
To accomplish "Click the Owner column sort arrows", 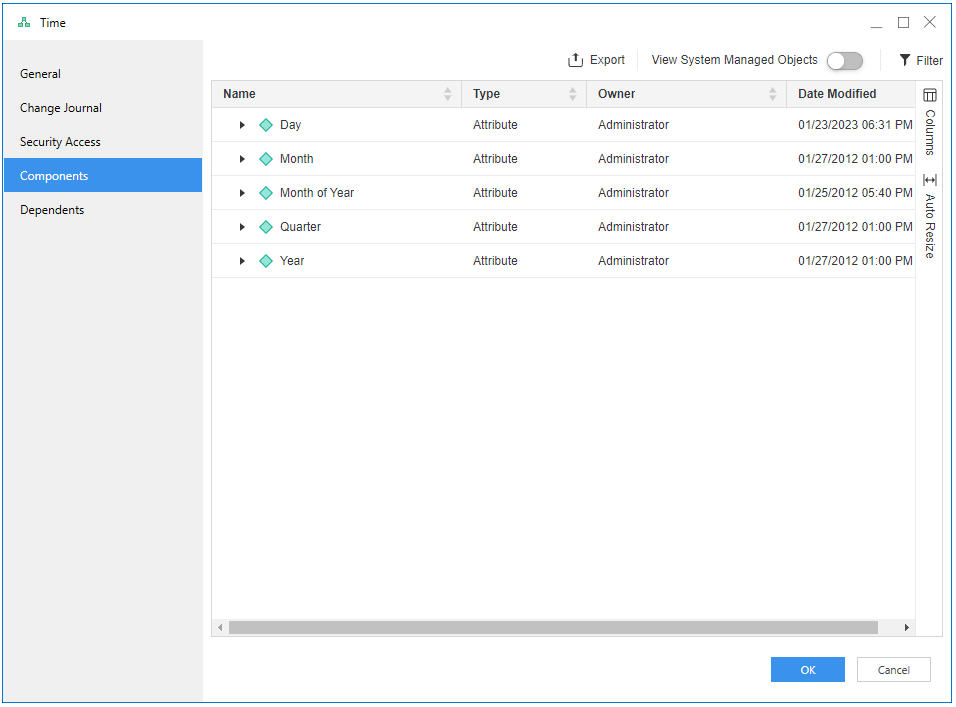I will tap(772, 94).
